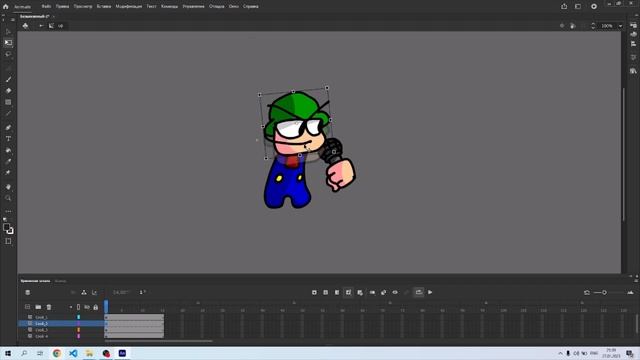Open the Просмотр menu
This screenshot has width=640, height=360.
click(x=83, y=7)
